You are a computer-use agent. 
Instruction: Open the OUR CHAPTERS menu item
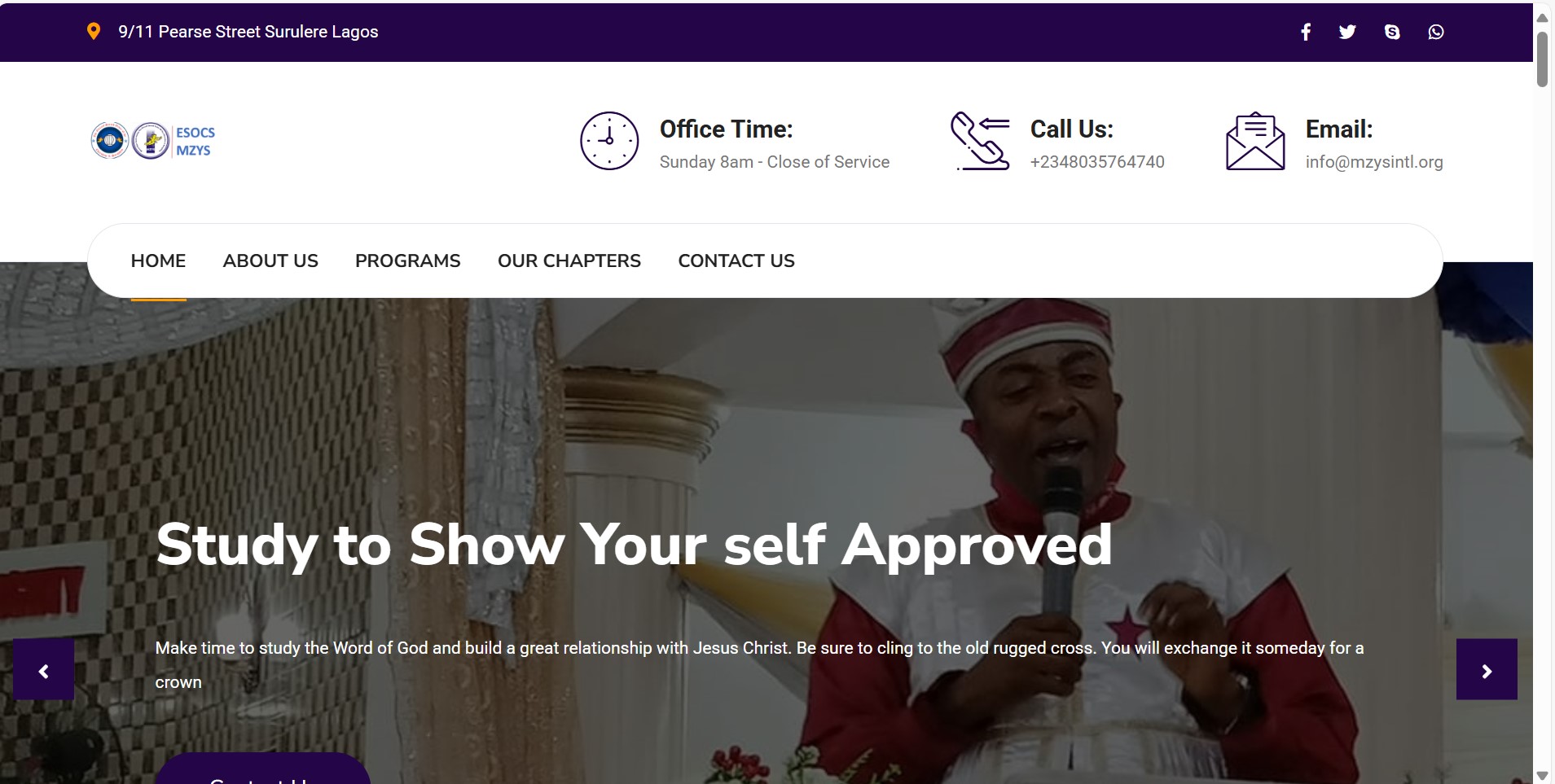click(569, 261)
